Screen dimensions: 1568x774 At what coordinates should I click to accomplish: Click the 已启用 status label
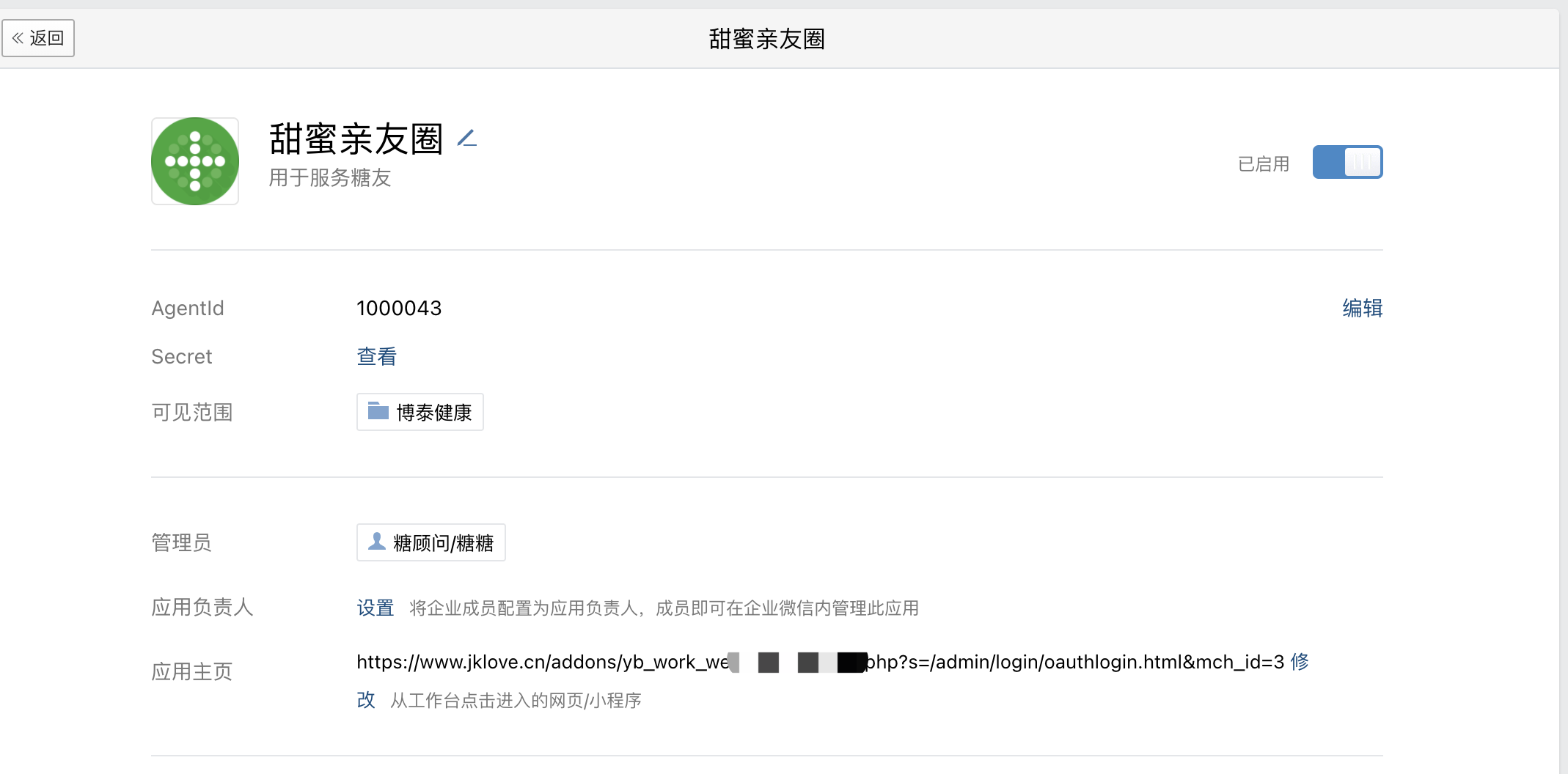1264,163
